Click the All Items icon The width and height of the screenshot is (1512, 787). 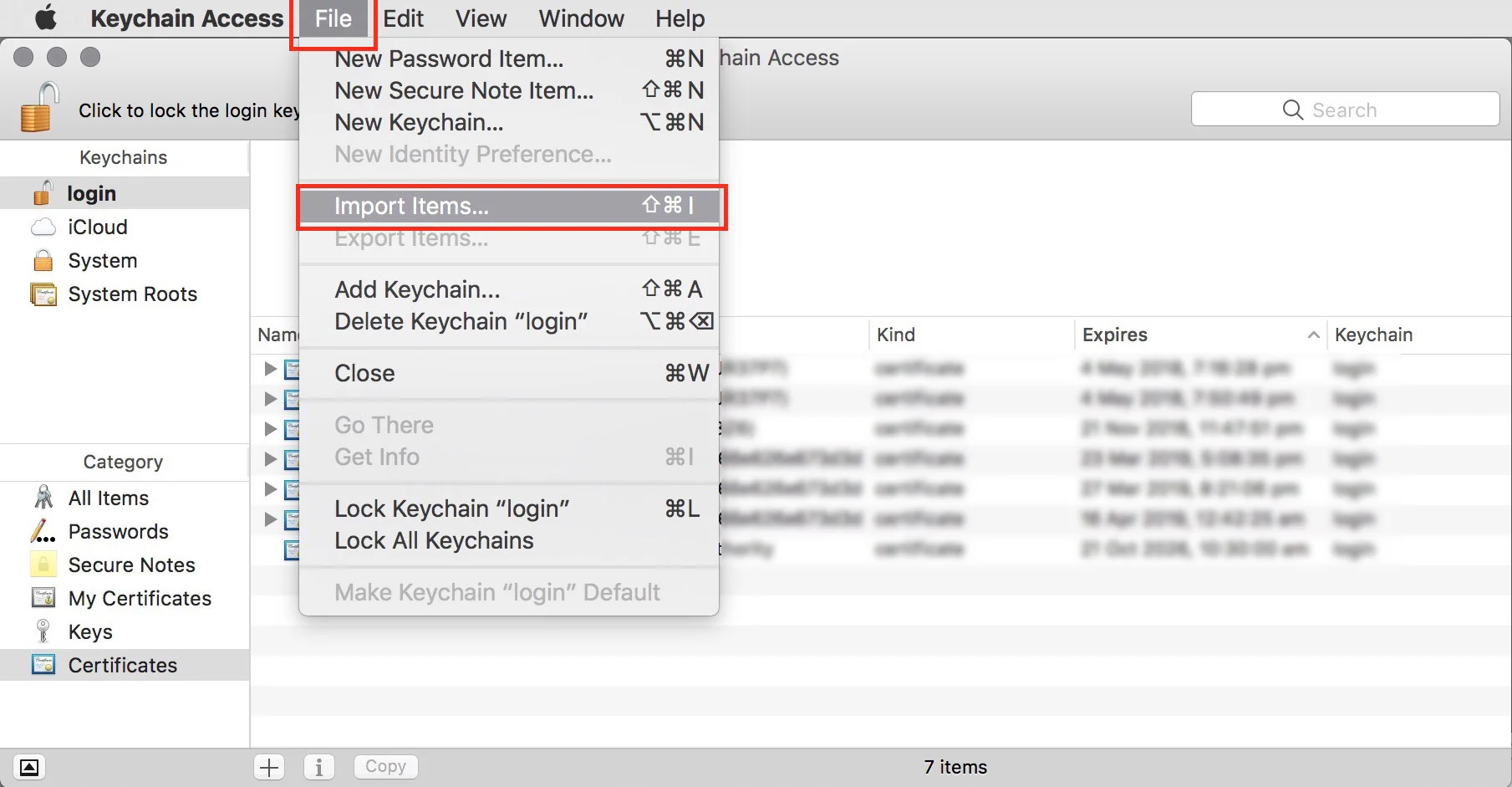tap(43, 497)
